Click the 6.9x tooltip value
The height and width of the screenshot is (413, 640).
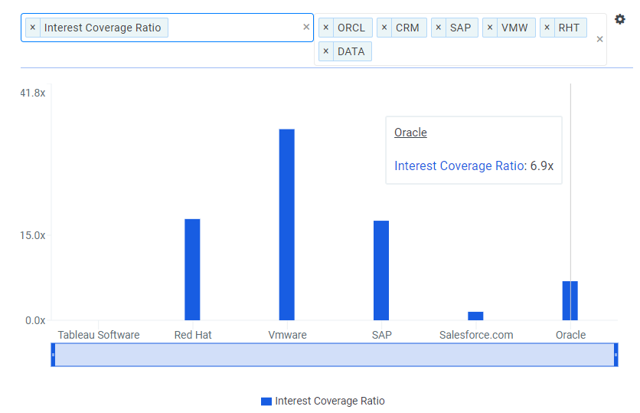point(542,166)
